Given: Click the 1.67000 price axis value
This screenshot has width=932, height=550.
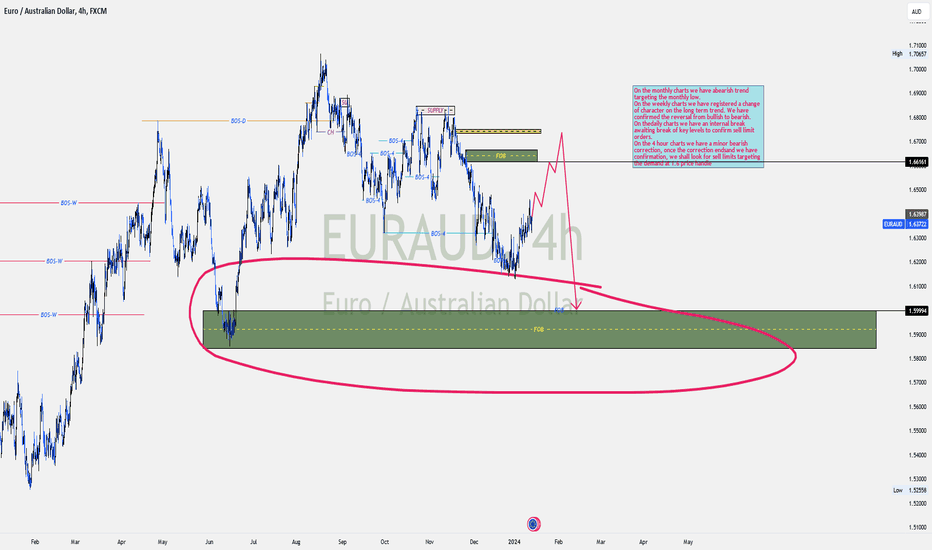Looking at the screenshot, I should click(917, 142).
